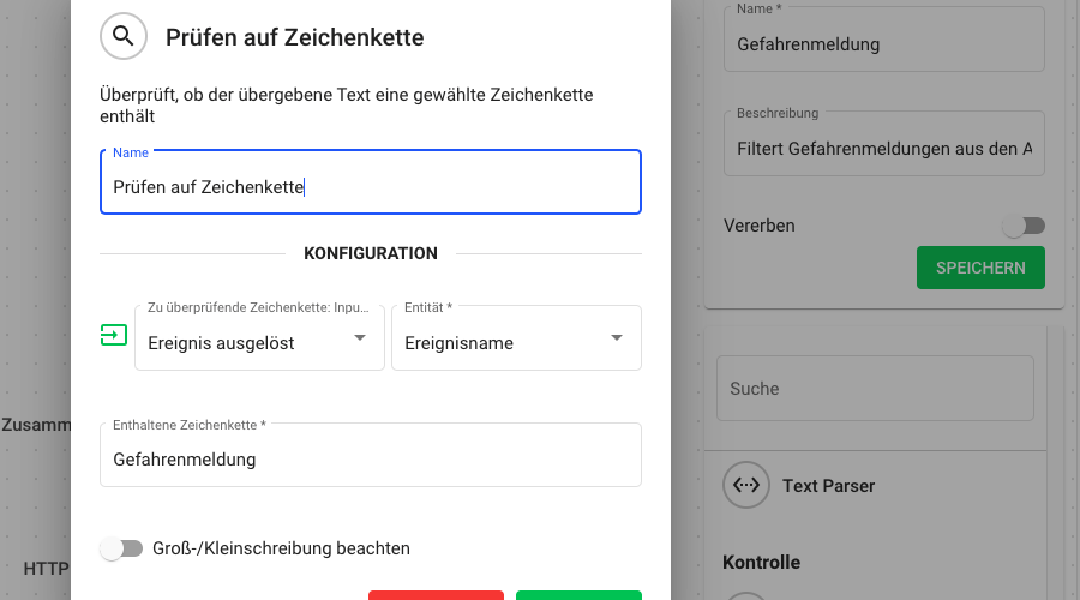Click the red button at the dialog bottom
1080x600 pixels.
436,595
